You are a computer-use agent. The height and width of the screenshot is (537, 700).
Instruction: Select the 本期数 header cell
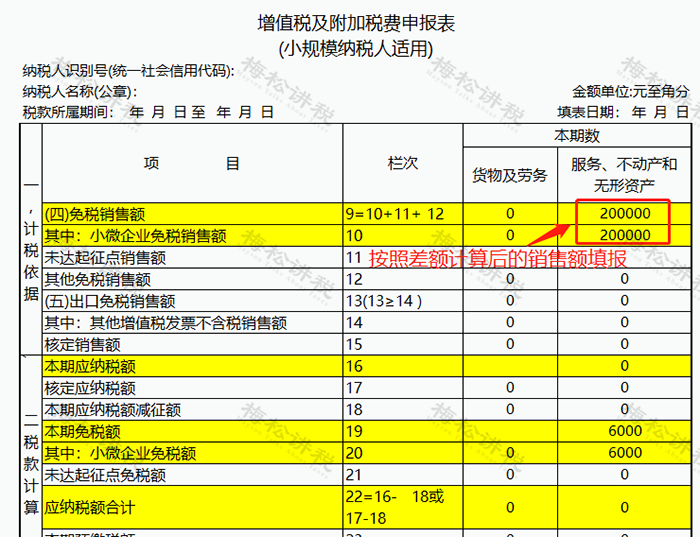click(x=577, y=136)
